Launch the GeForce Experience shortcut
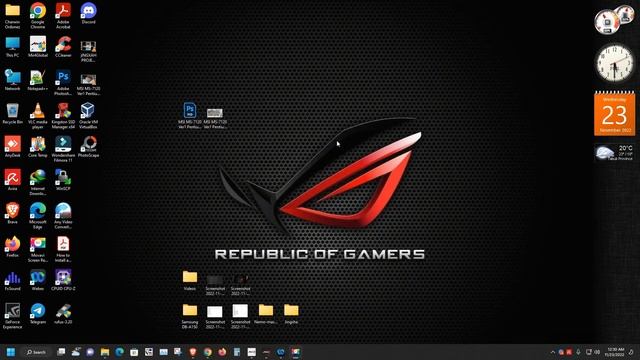The width and height of the screenshot is (640, 360). coord(12,316)
